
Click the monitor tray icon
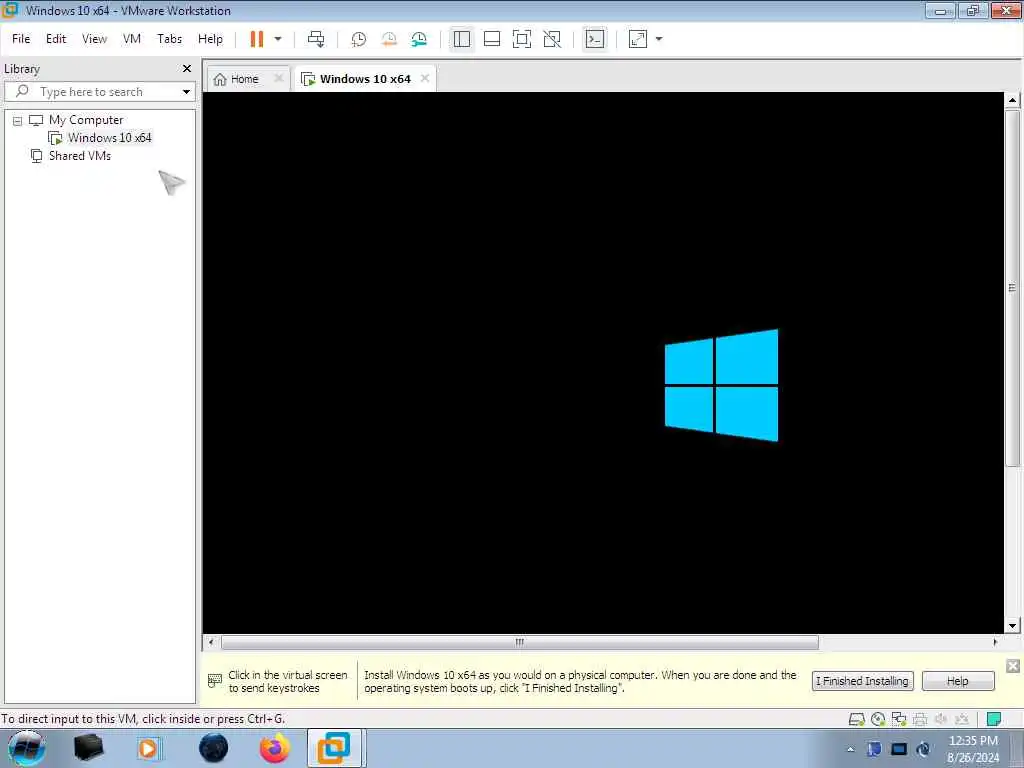[x=899, y=749]
